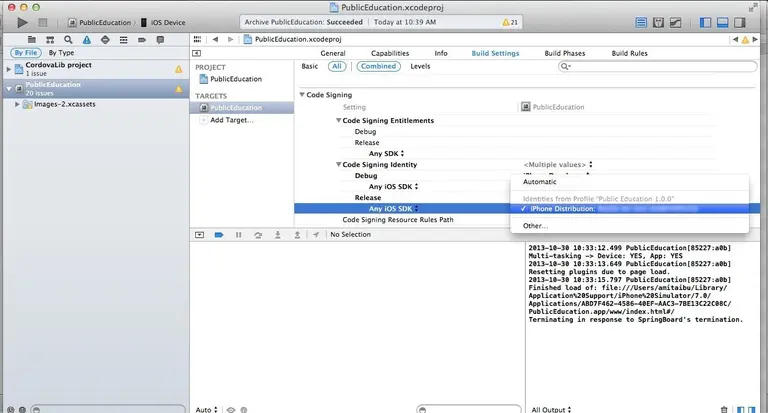This screenshot has width=768, height=413.
Task: Open the Log navigator speech-bubble icon
Action: click(160, 40)
